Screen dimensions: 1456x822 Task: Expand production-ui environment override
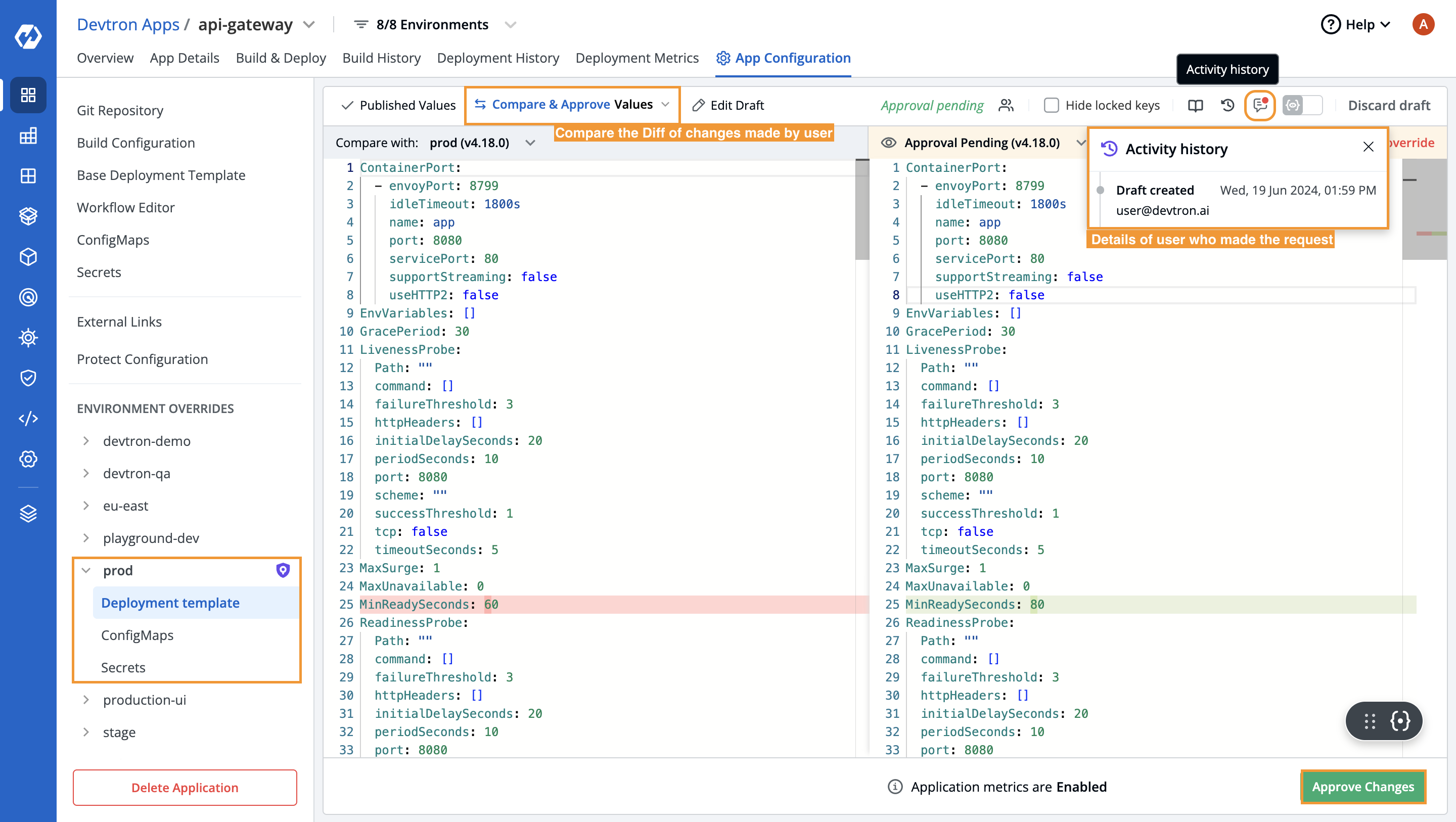[x=86, y=700]
